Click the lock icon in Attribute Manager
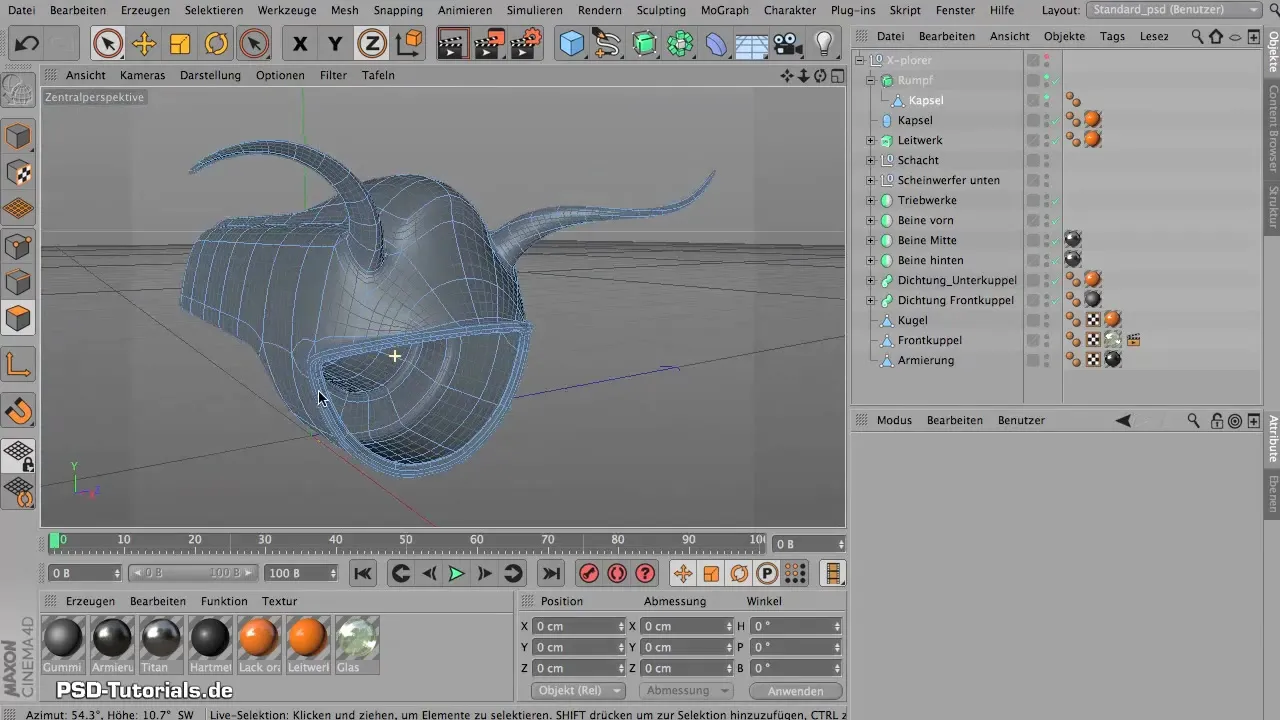Viewport: 1280px width, 720px height. click(x=1216, y=421)
